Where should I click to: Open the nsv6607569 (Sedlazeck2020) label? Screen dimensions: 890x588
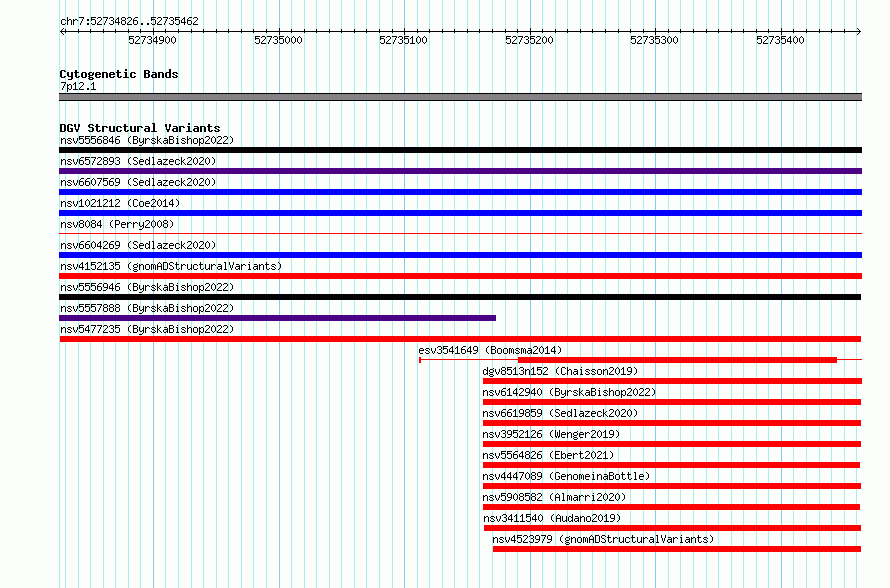tap(138, 182)
